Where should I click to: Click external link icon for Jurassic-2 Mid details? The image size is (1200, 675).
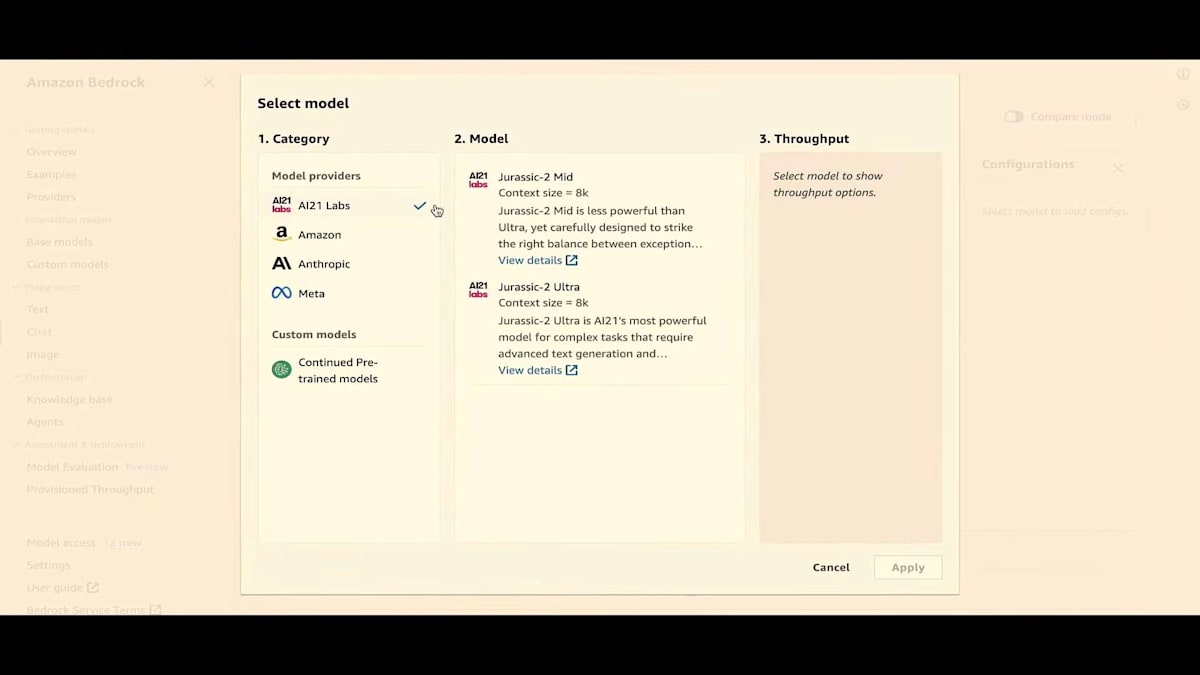[572, 260]
